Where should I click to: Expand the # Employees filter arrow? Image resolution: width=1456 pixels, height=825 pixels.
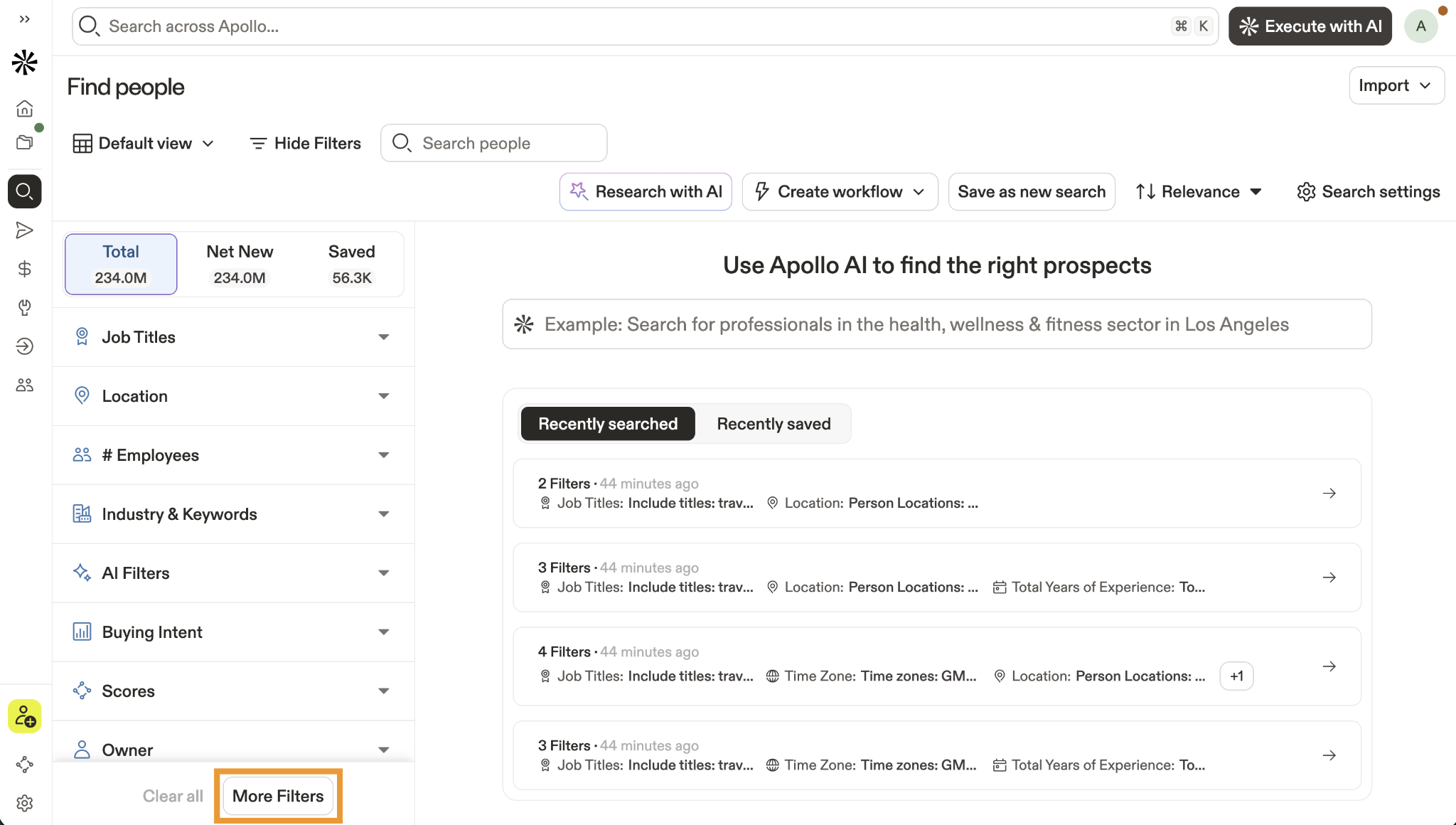[384, 455]
